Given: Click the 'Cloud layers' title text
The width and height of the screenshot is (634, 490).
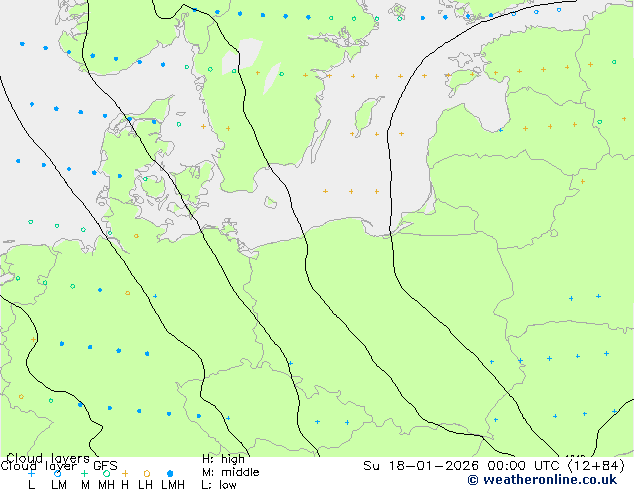Looking at the screenshot, I should pyautogui.click(x=48, y=458).
